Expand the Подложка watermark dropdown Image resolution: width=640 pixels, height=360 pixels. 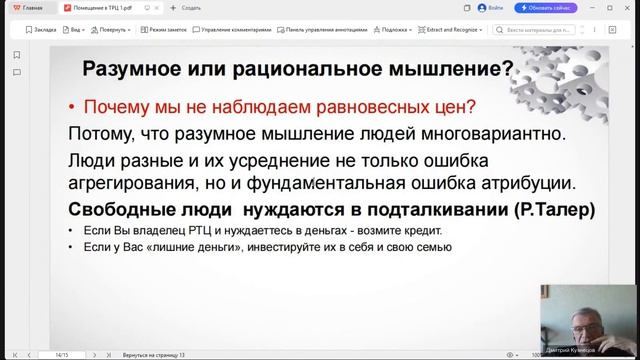click(x=393, y=30)
